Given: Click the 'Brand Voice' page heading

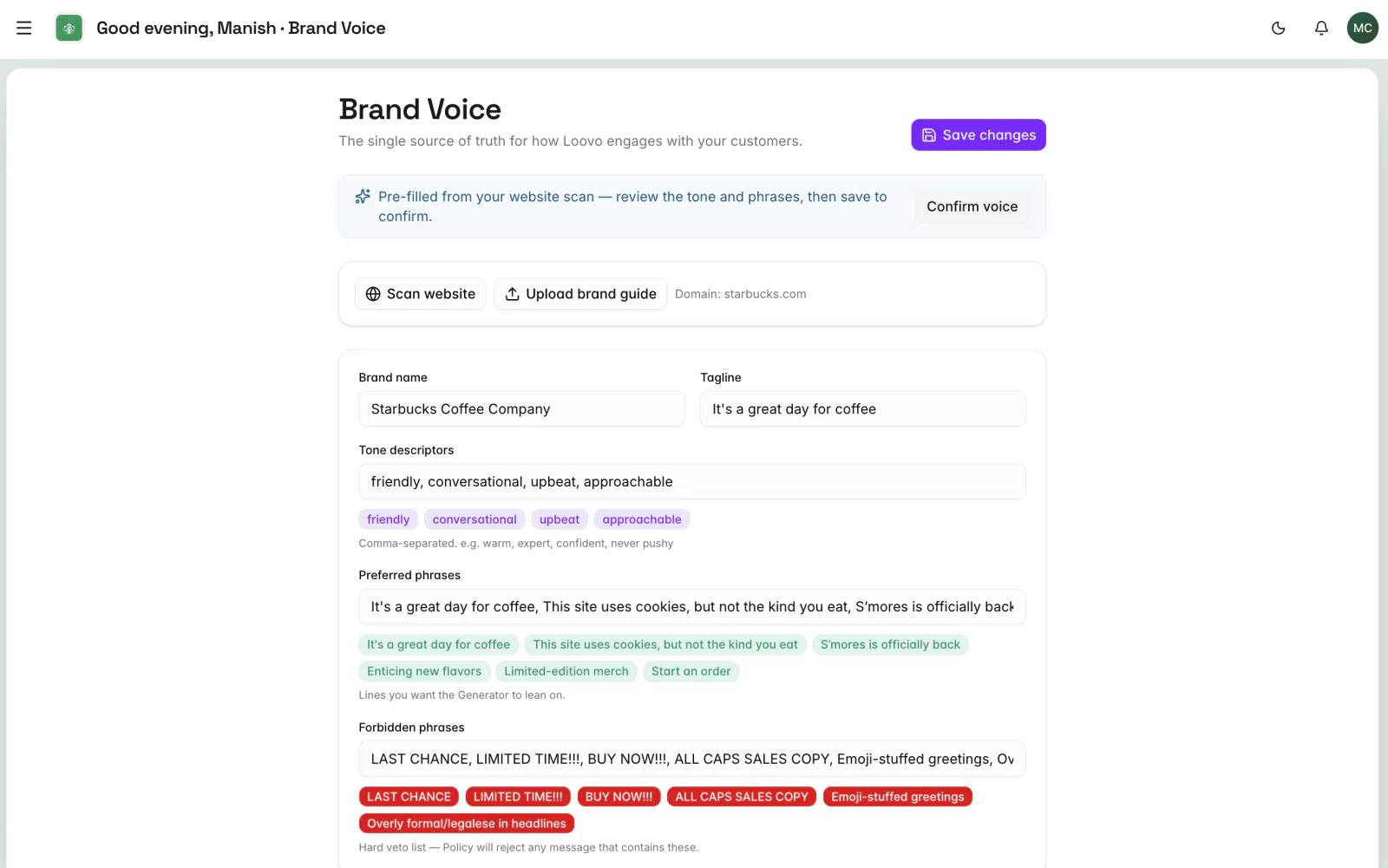Looking at the screenshot, I should (x=420, y=109).
